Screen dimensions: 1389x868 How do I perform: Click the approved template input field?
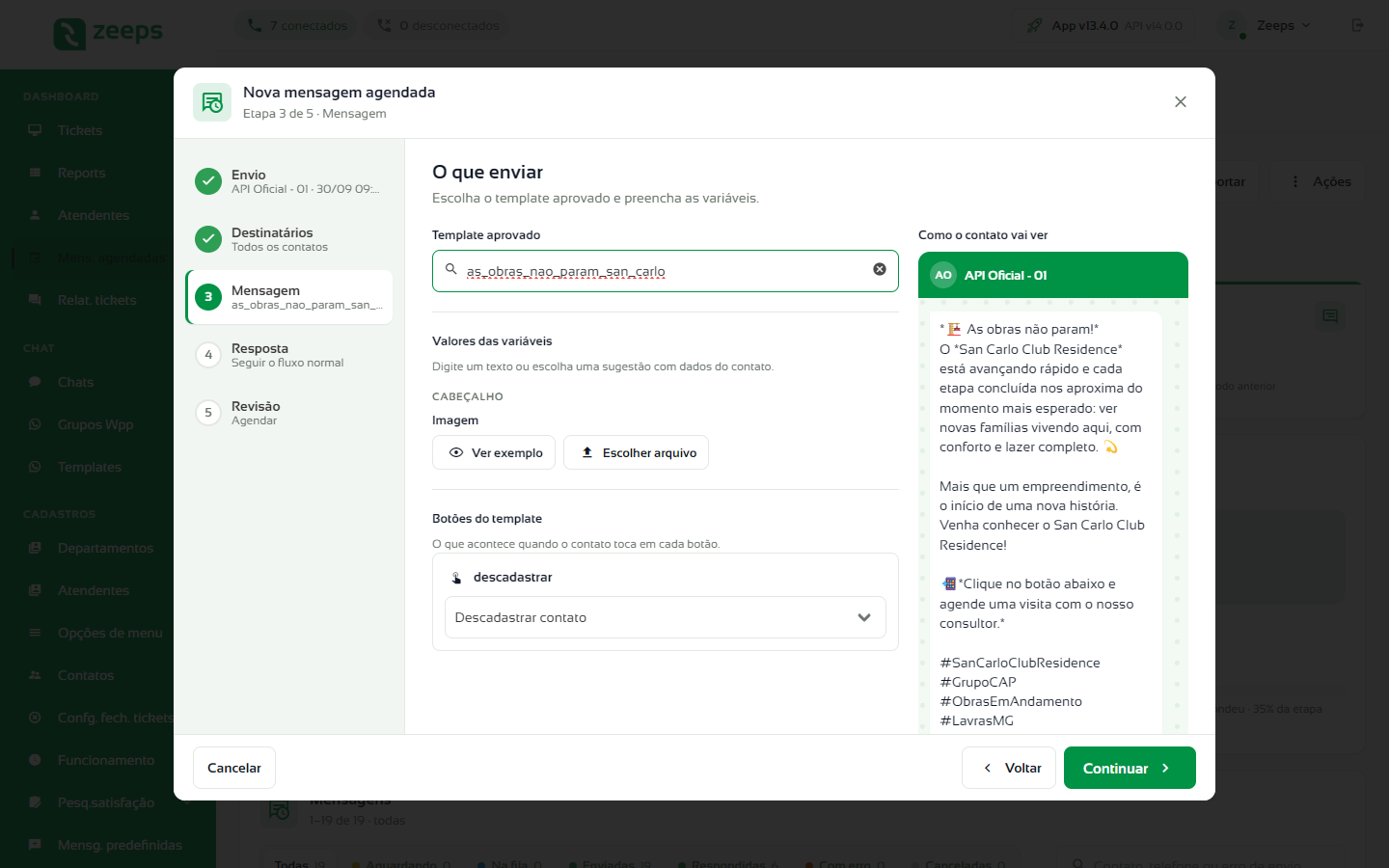click(x=666, y=271)
